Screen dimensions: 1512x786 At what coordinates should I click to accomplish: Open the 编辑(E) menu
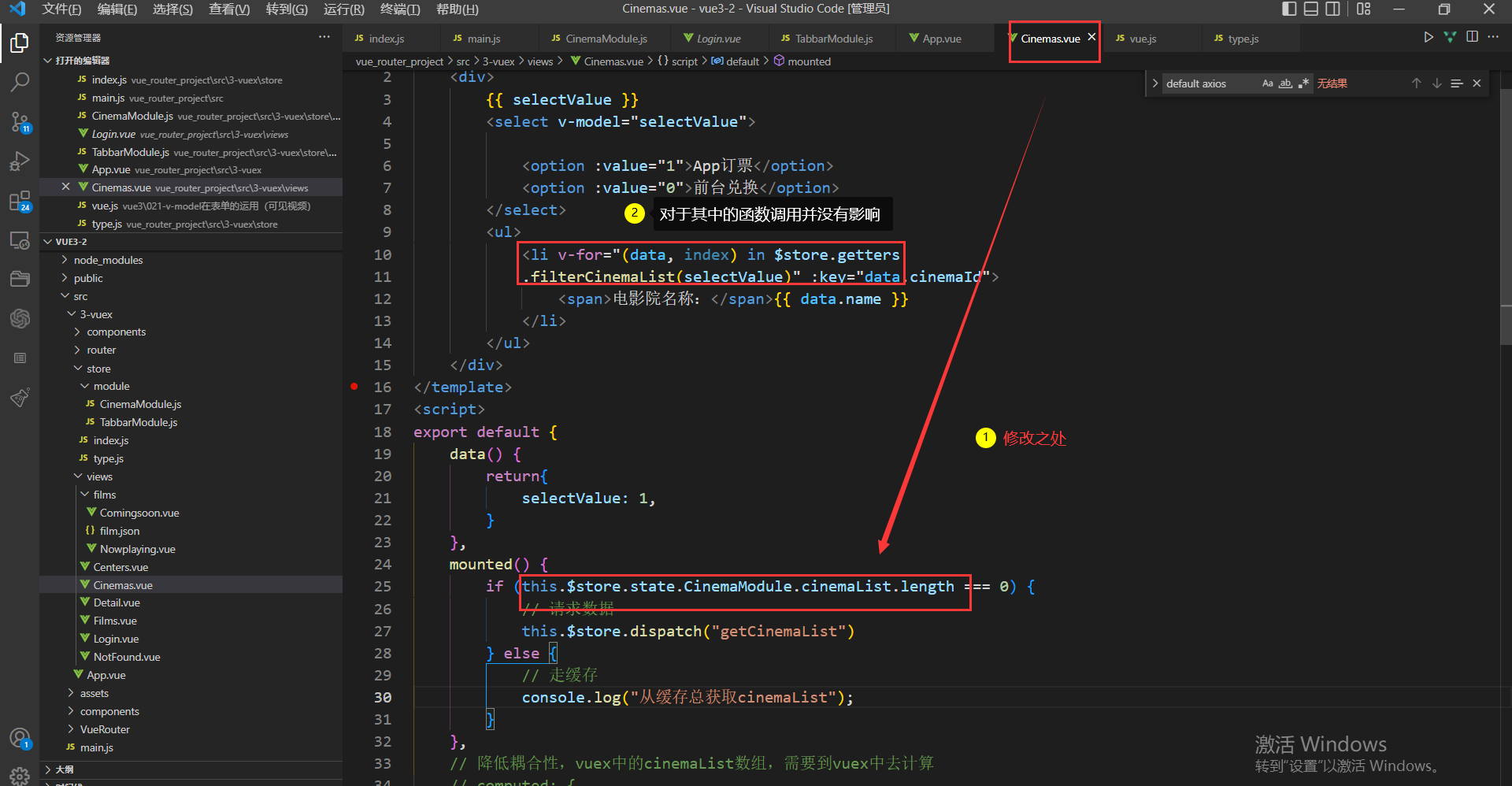pos(117,9)
